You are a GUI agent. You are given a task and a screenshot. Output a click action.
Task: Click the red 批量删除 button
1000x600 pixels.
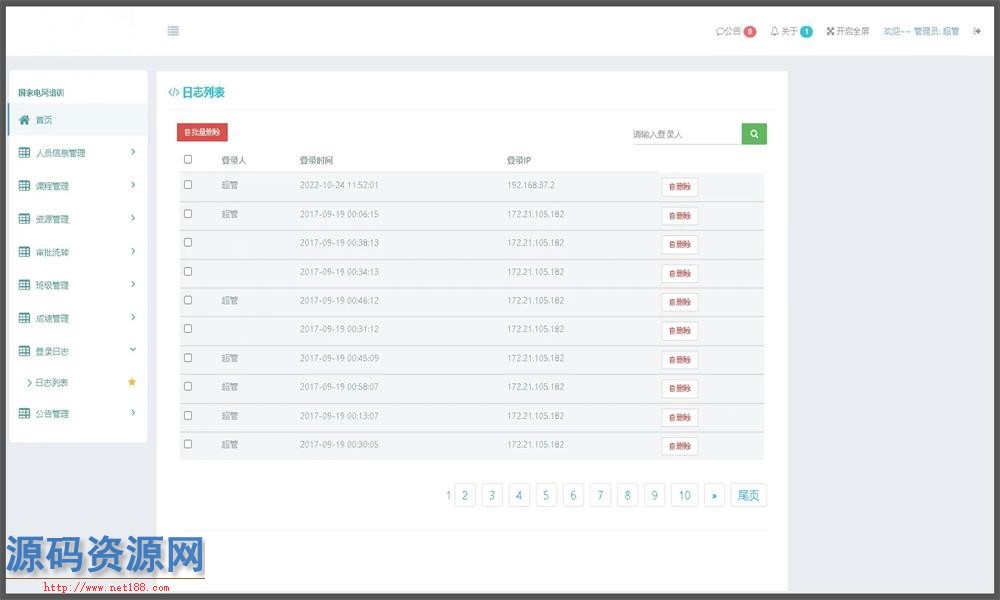pos(202,132)
